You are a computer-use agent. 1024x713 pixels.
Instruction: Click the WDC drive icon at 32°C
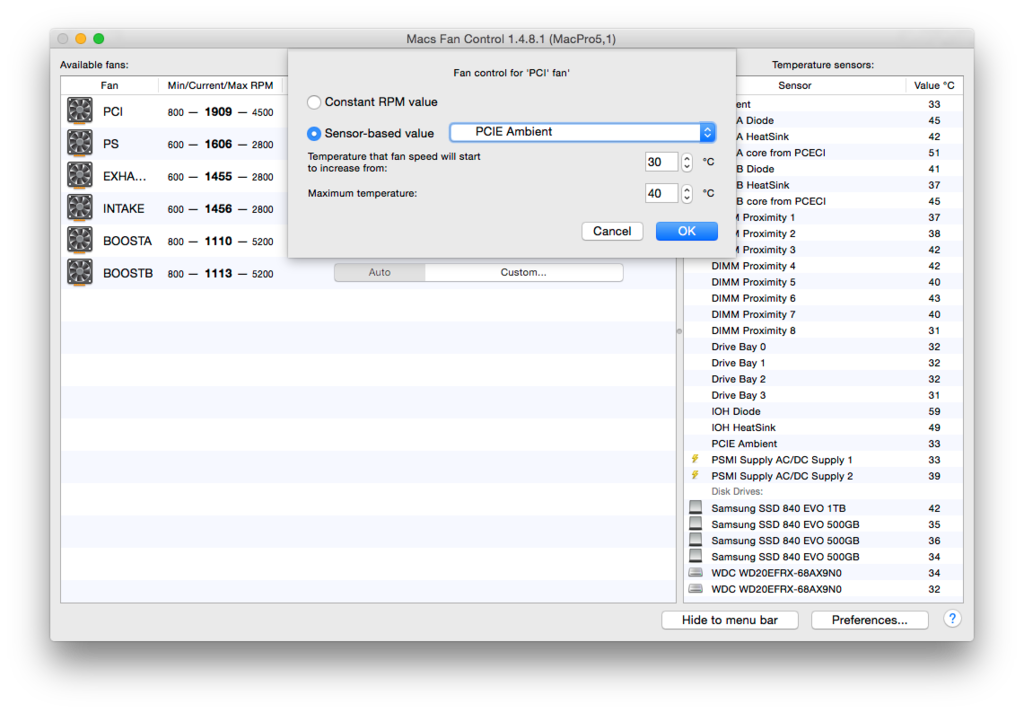(696, 589)
